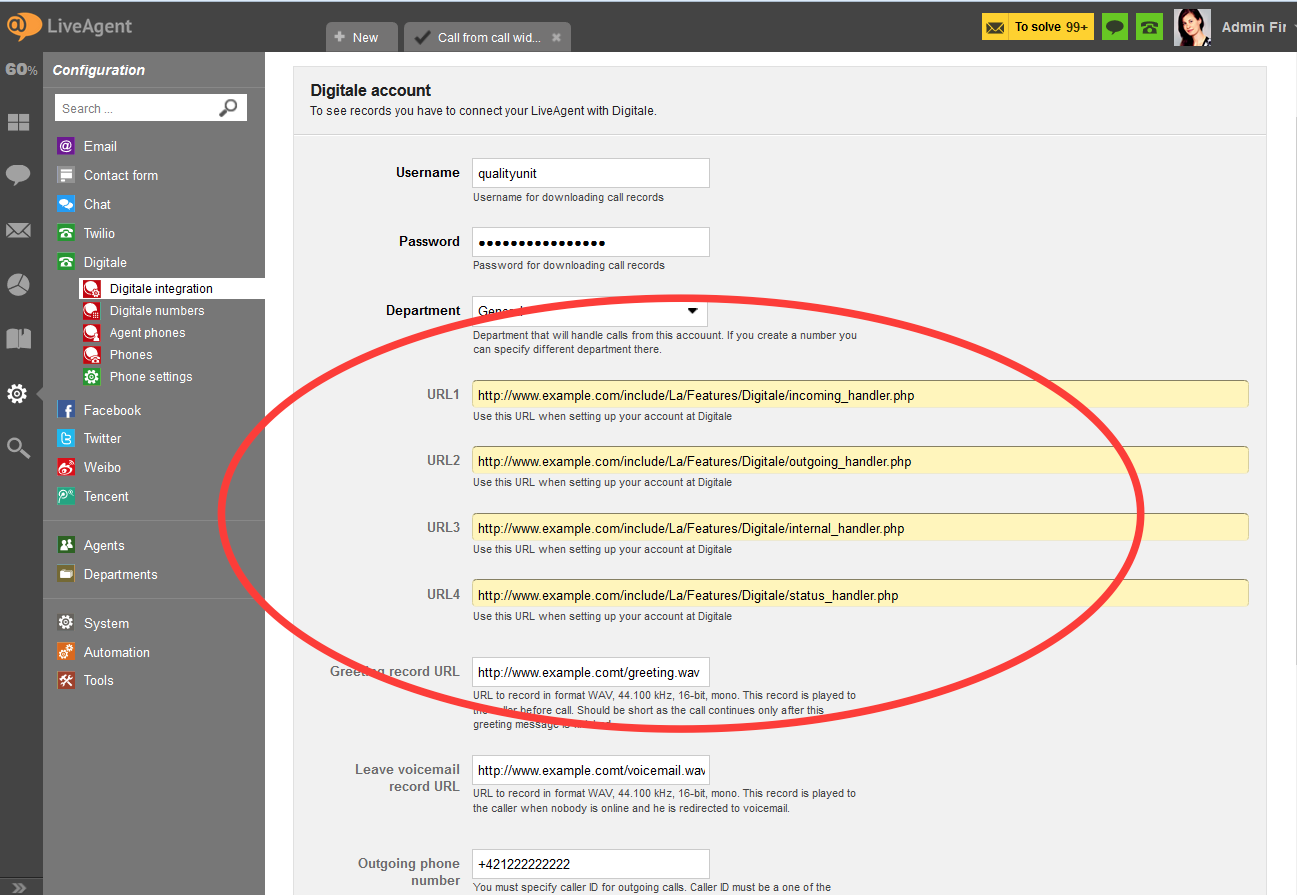Click the Username field
This screenshot has height=895, width=1297.
coord(591,173)
